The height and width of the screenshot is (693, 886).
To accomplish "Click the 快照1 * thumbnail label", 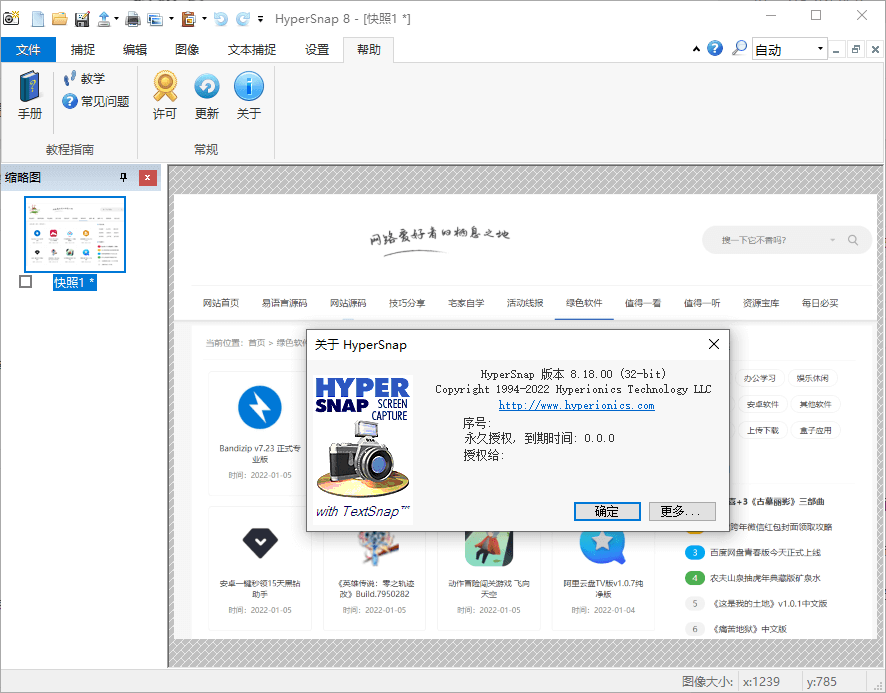I will click(75, 282).
